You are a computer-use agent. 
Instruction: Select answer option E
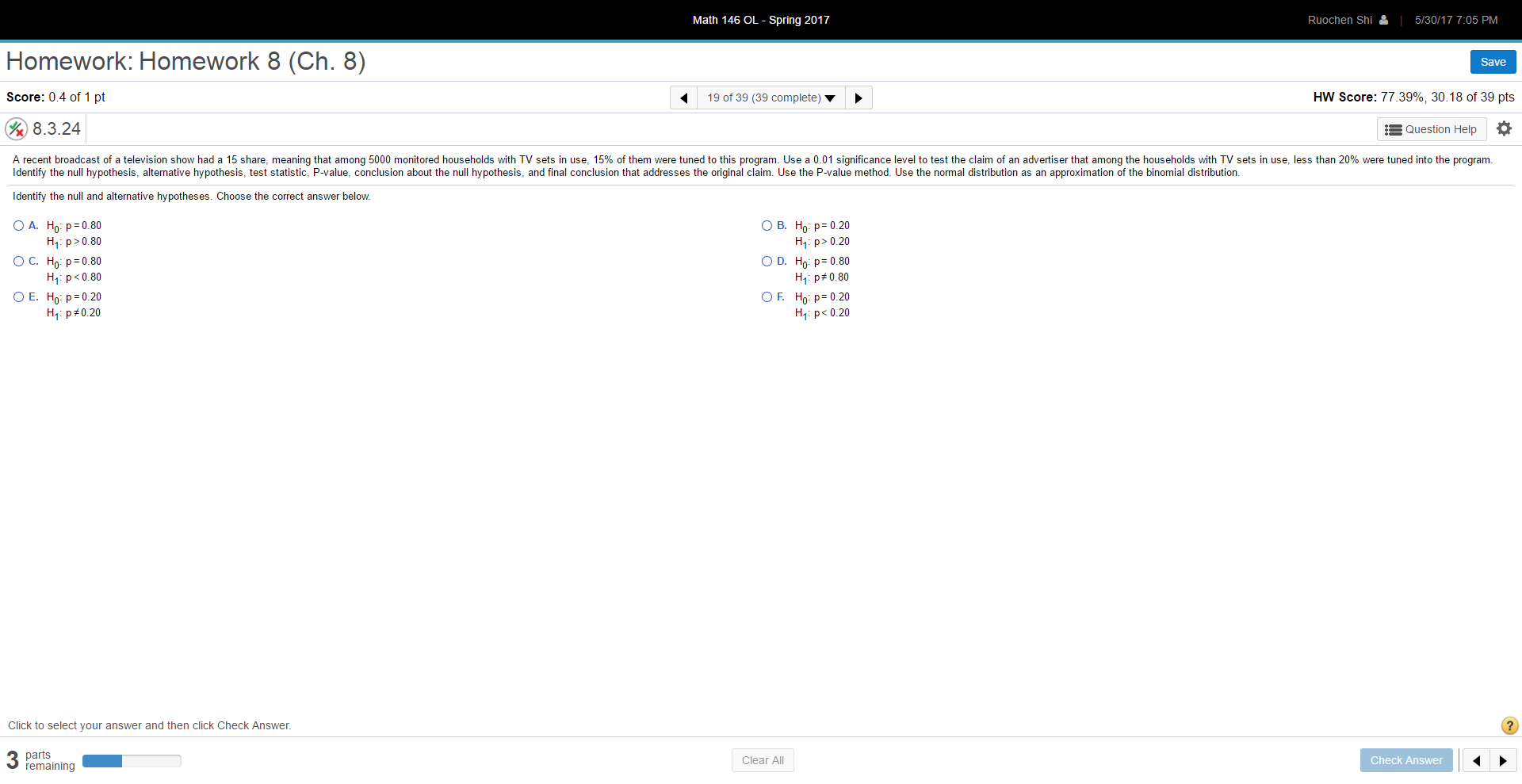tap(18, 296)
